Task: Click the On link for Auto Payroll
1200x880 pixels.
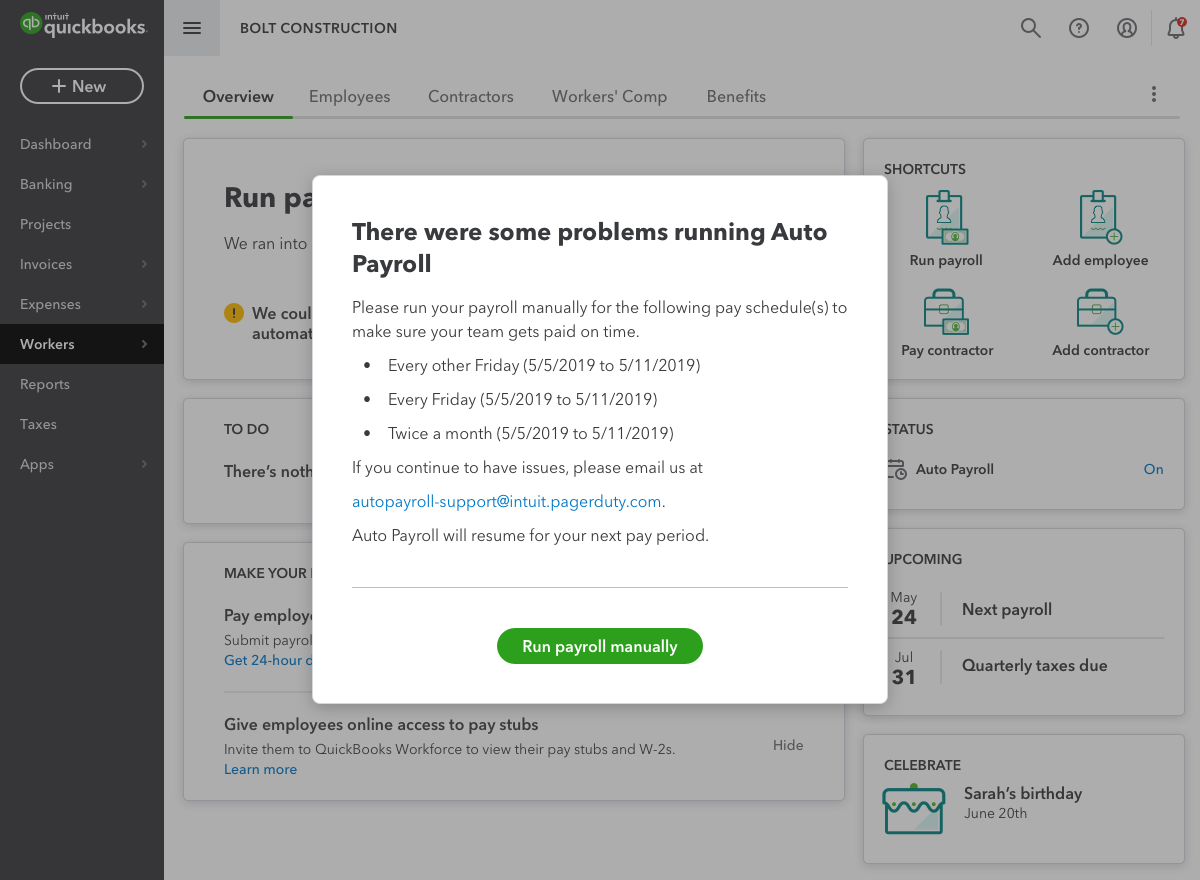Action: coord(1153,469)
